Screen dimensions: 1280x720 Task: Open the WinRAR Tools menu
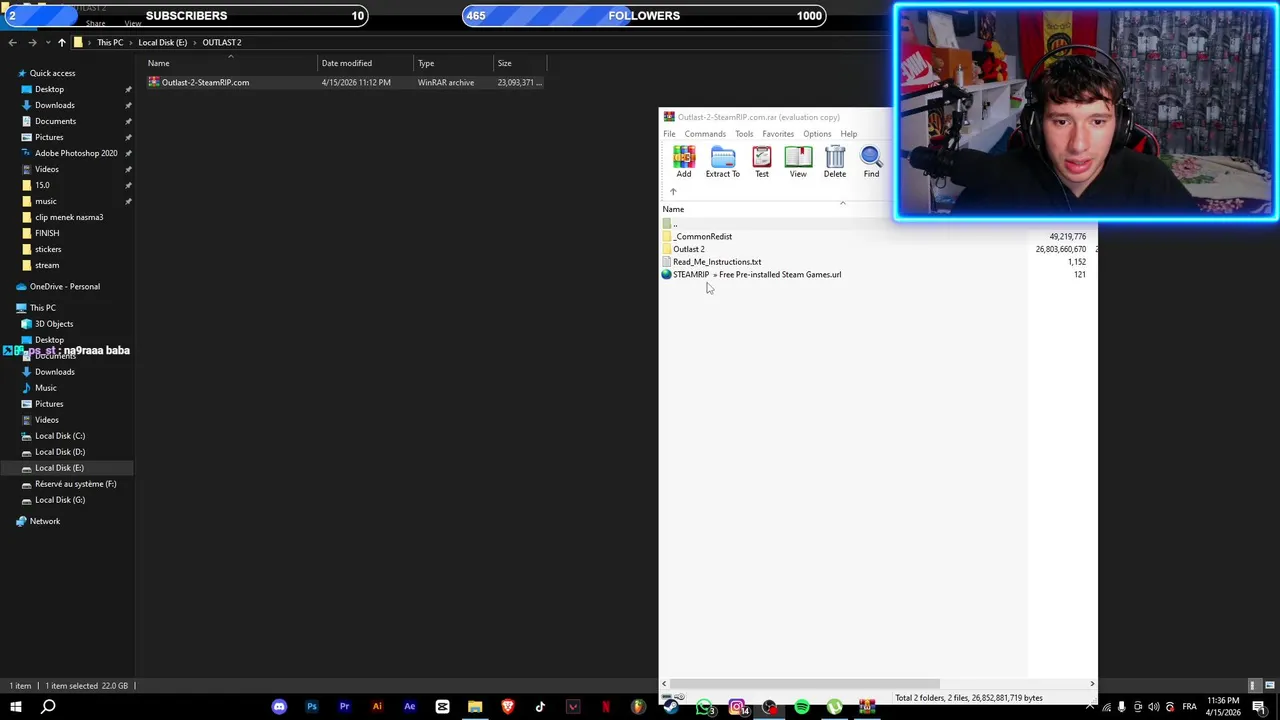pyautogui.click(x=744, y=134)
